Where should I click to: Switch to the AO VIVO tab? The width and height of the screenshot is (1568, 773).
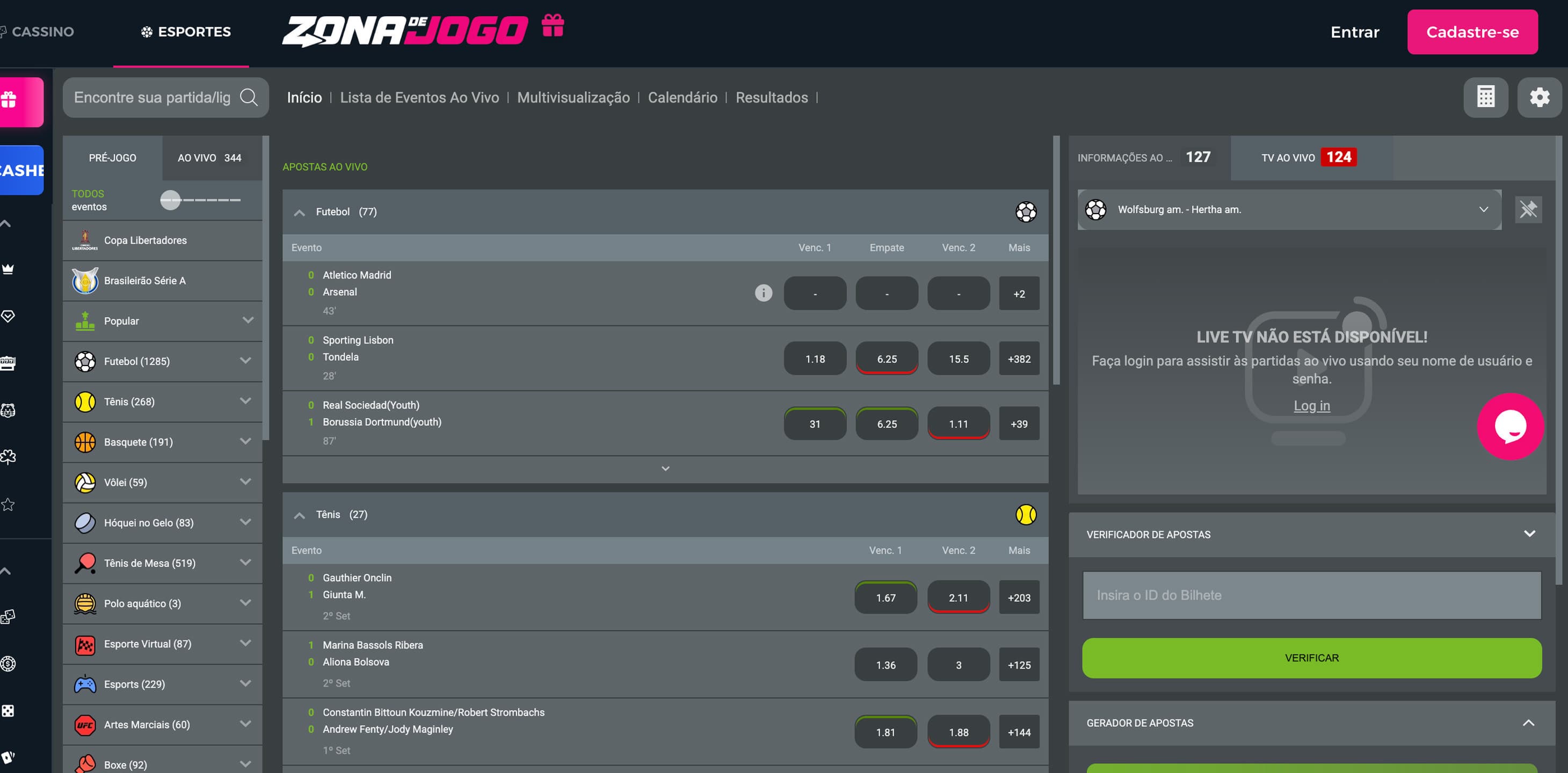tap(209, 158)
